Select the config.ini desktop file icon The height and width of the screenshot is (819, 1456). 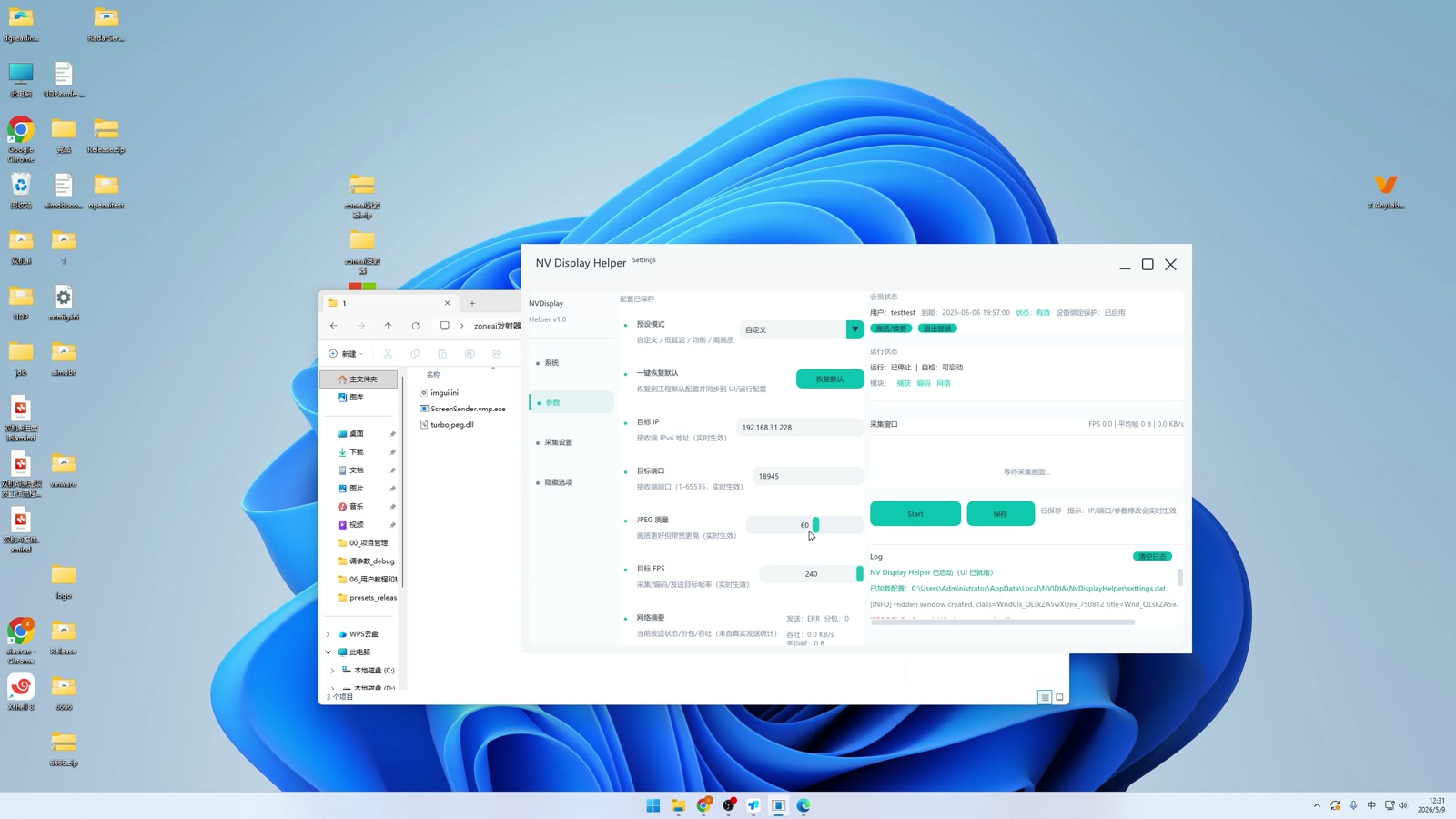pos(64,303)
